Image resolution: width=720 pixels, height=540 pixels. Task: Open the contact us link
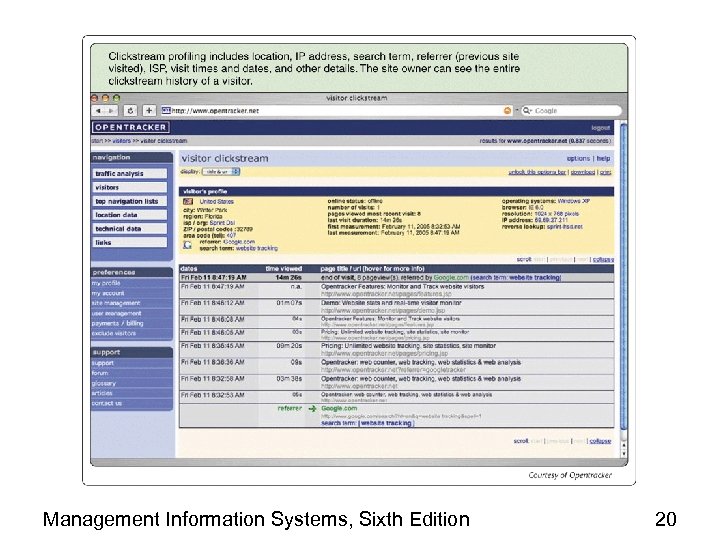107,404
